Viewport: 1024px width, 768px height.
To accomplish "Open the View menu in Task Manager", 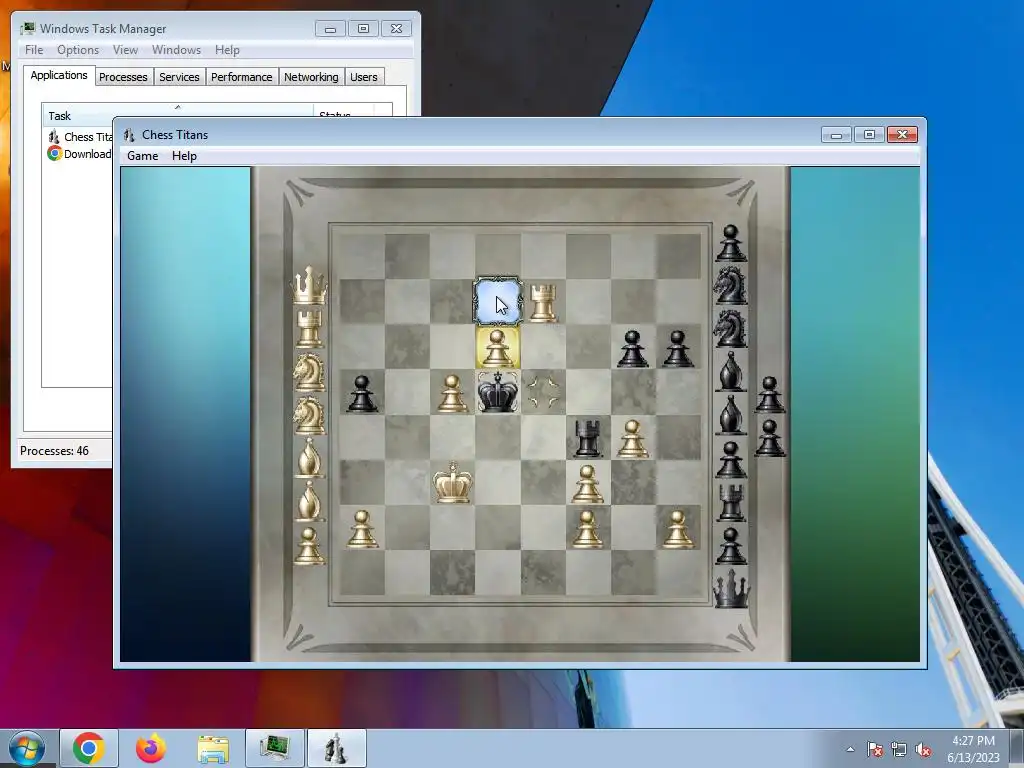I will tap(125, 50).
